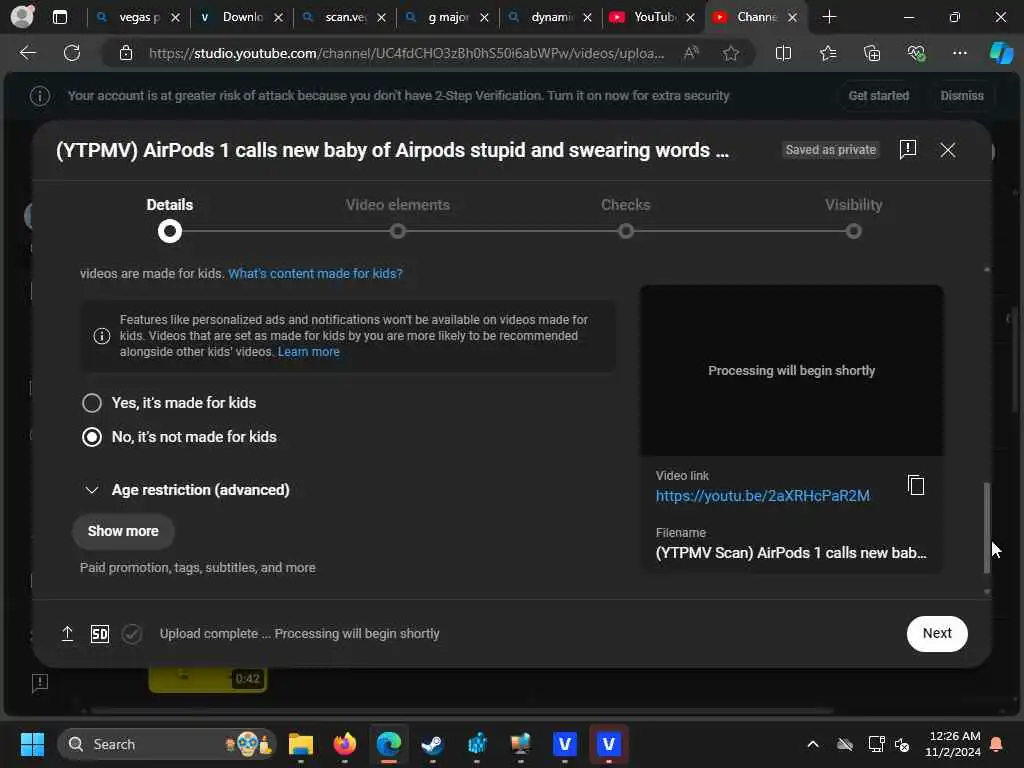Image resolution: width=1024 pixels, height=768 pixels.
Task: Click Get started for 2-Step Verification
Action: 878,96
